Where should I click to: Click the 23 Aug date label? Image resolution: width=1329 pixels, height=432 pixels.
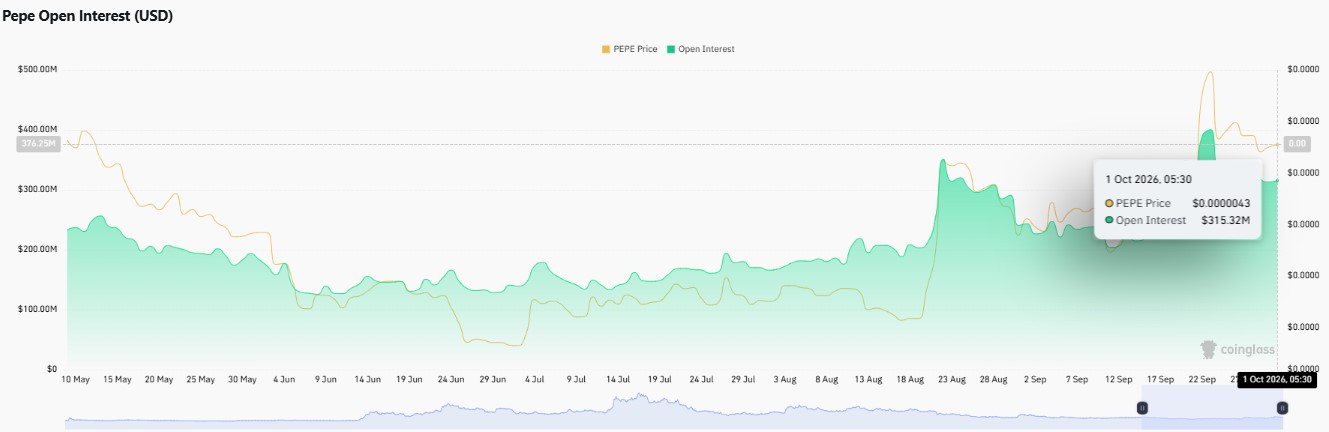(x=950, y=380)
